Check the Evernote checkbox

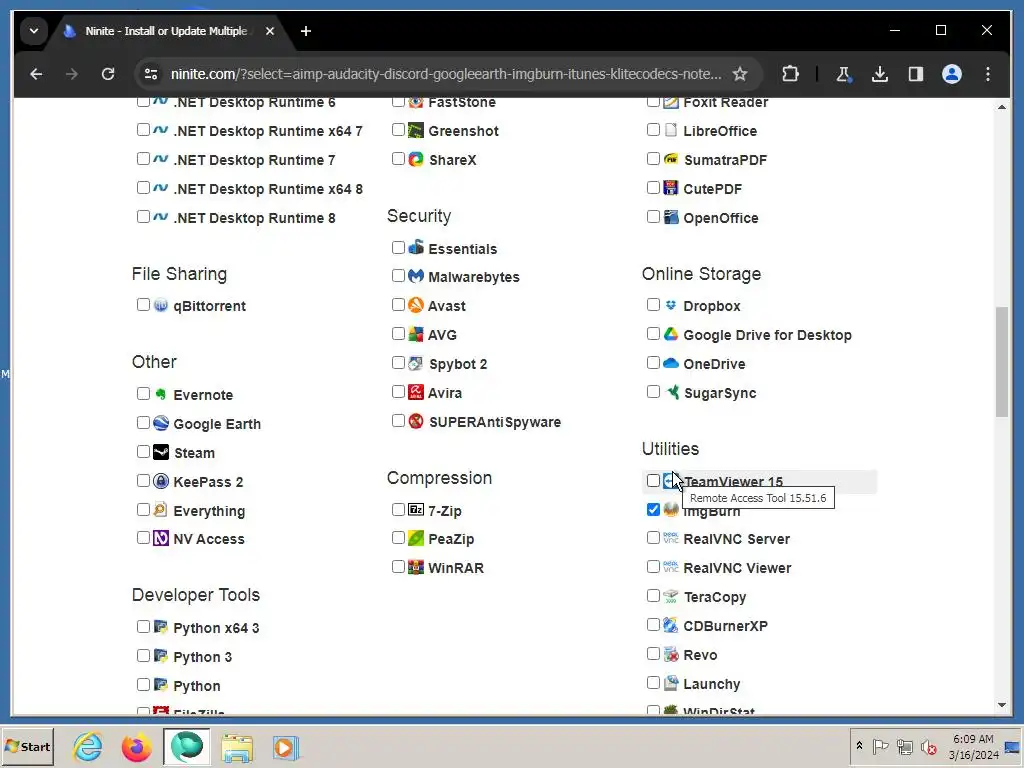(143, 394)
